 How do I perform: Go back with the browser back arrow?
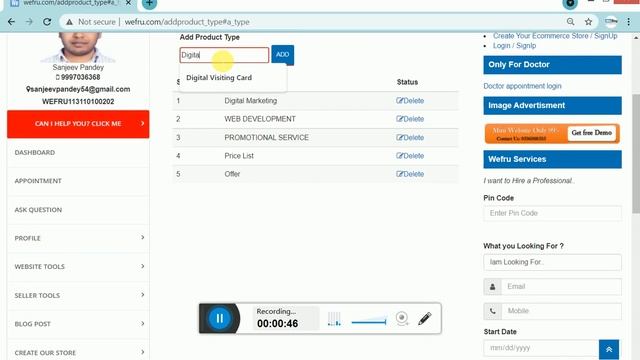(11, 22)
